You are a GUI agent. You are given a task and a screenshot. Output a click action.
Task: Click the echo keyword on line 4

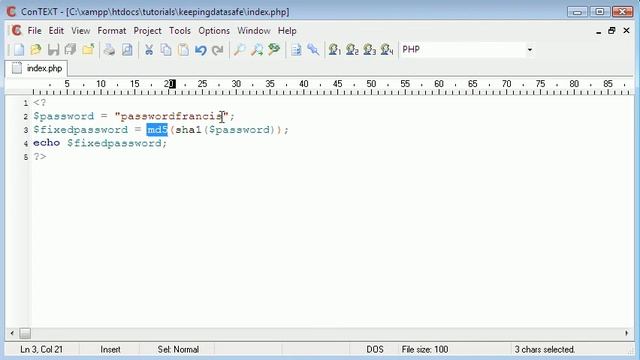(x=47, y=143)
